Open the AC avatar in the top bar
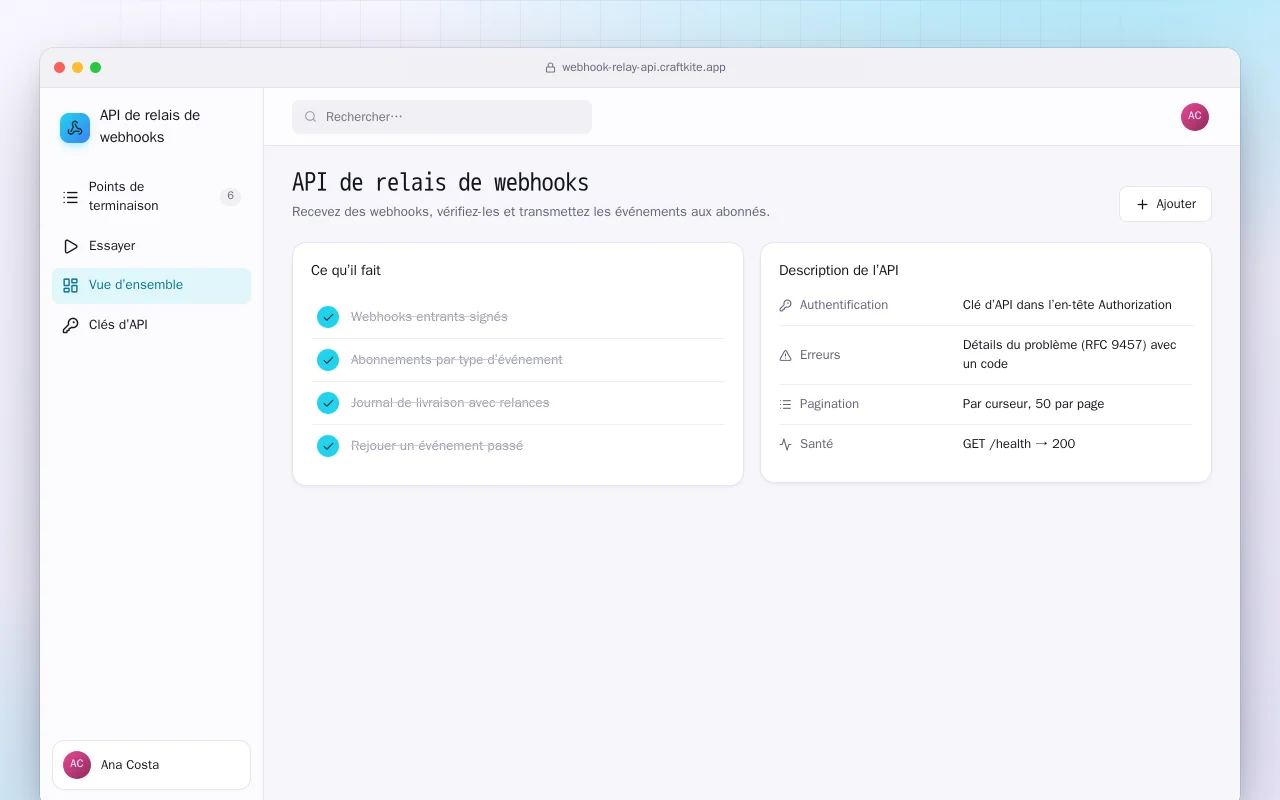Viewport: 1280px width, 800px height. tap(1195, 117)
